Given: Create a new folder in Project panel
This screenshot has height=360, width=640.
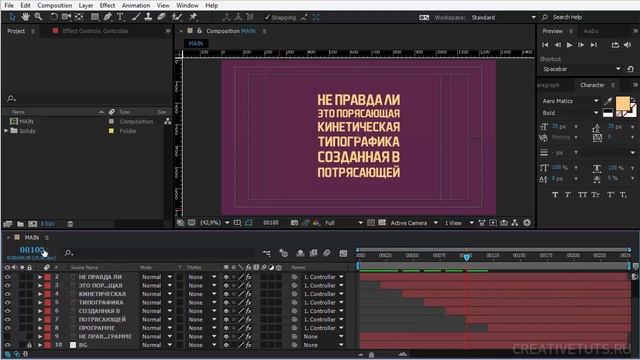Looking at the screenshot, I should (x=20, y=224).
